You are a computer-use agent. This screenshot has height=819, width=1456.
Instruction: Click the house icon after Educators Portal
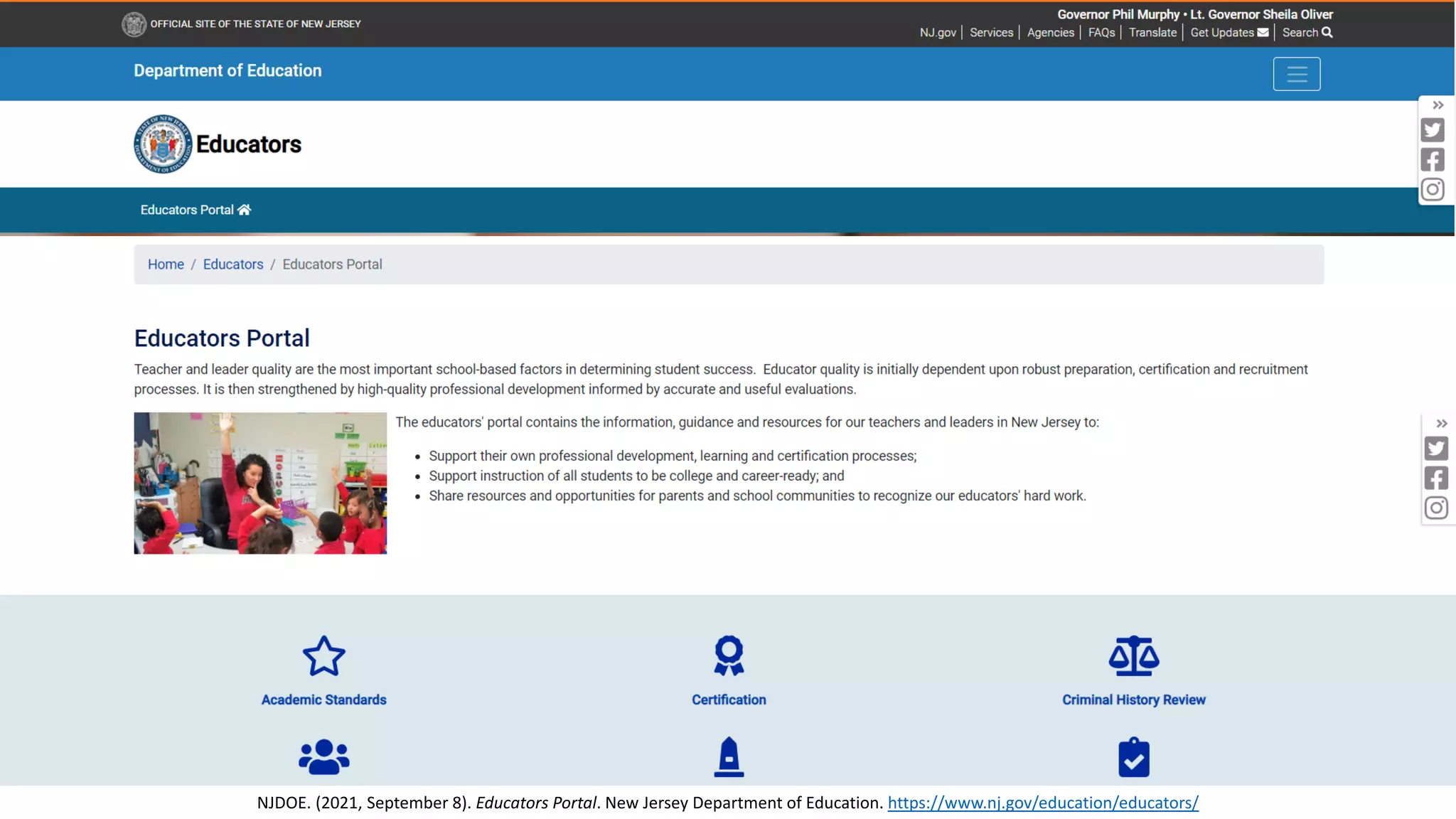[244, 210]
